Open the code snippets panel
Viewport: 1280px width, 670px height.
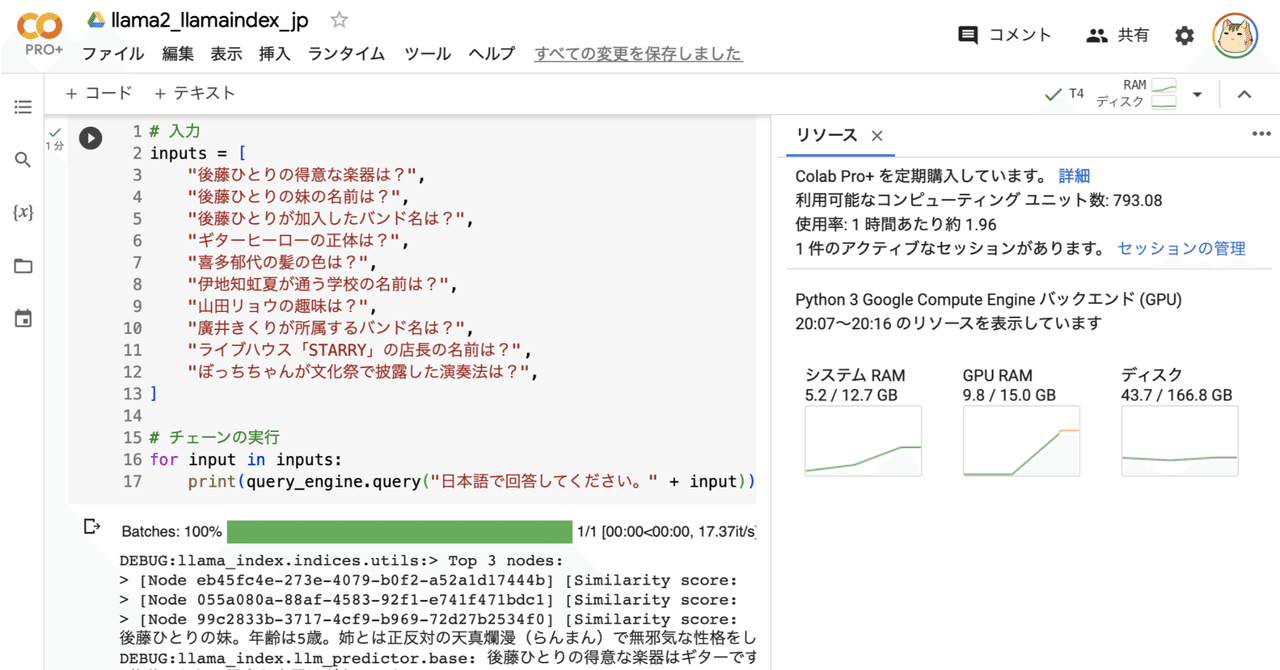(23, 211)
